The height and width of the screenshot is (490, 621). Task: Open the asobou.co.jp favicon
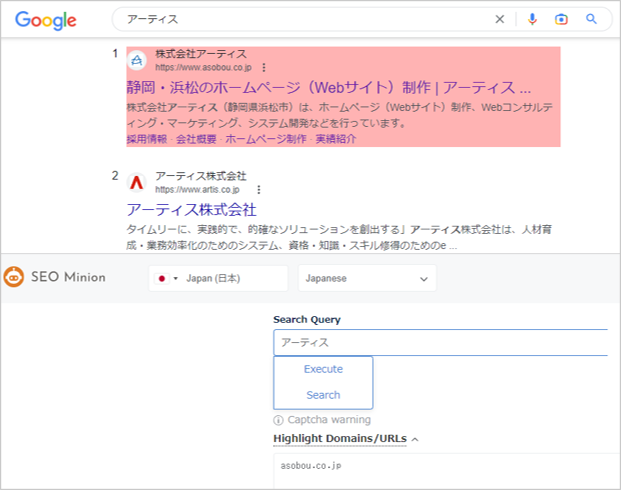137,60
